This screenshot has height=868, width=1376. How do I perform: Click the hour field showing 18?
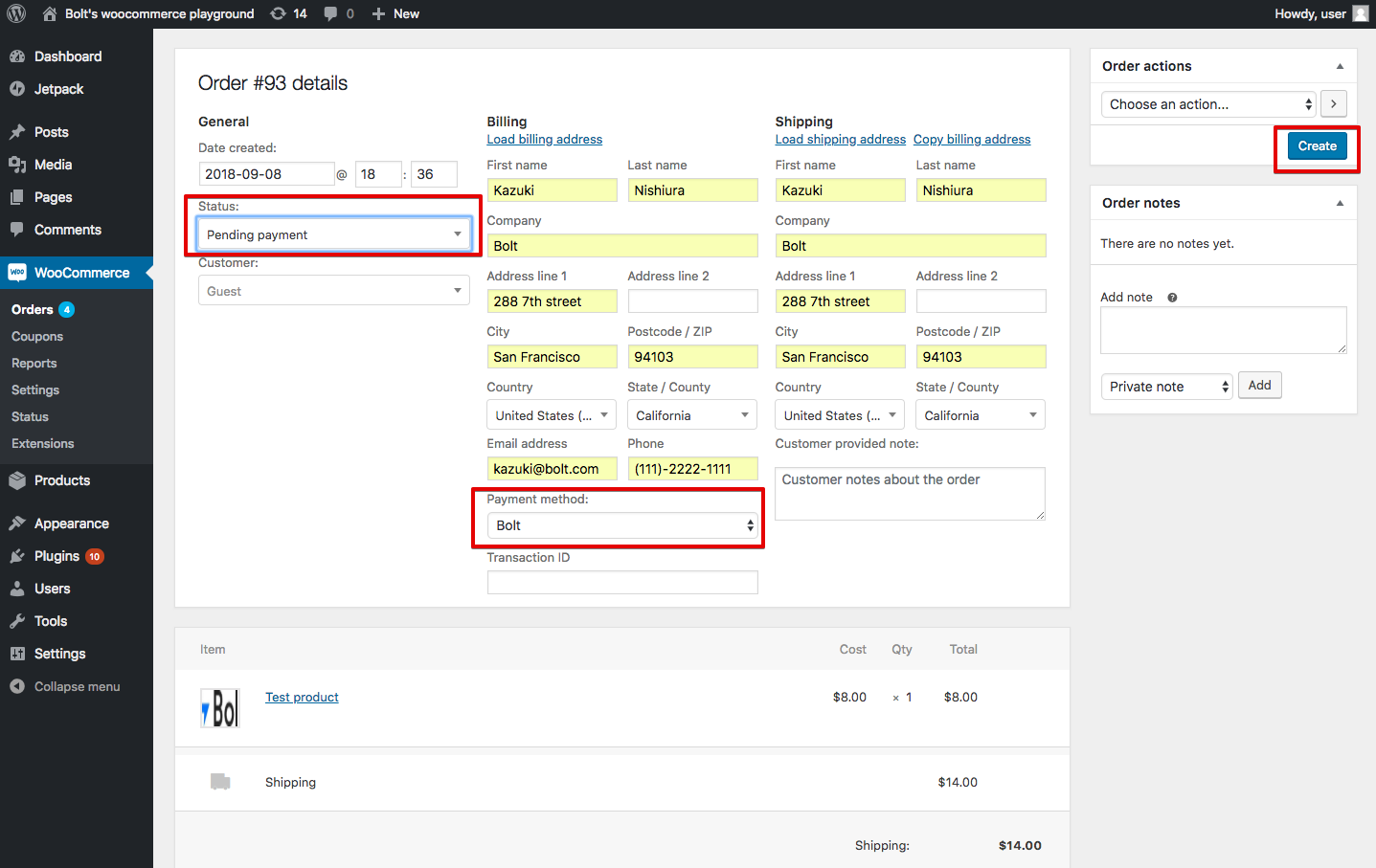[x=378, y=174]
